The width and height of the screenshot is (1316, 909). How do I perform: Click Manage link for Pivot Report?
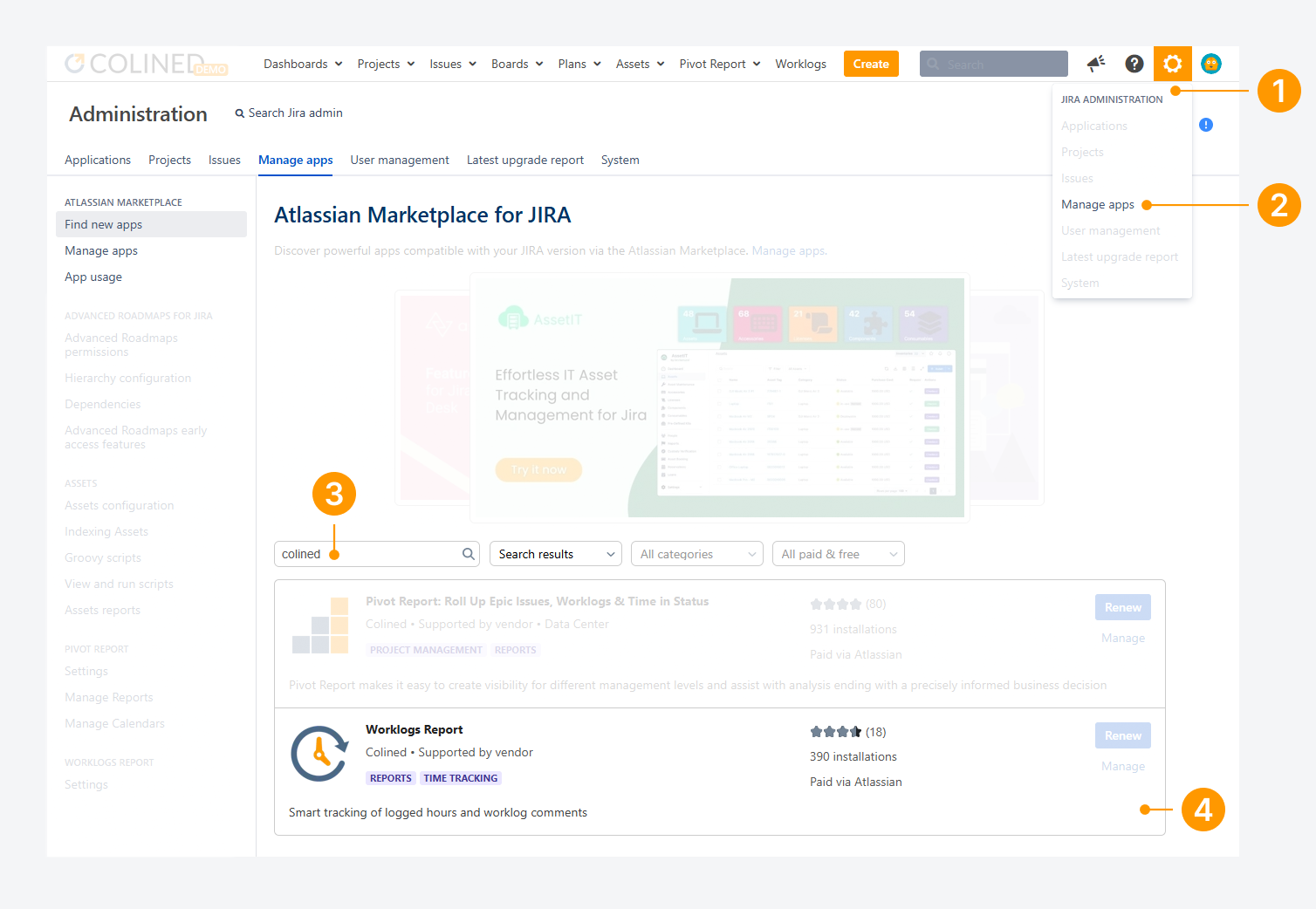pyautogui.click(x=1123, y=638)
